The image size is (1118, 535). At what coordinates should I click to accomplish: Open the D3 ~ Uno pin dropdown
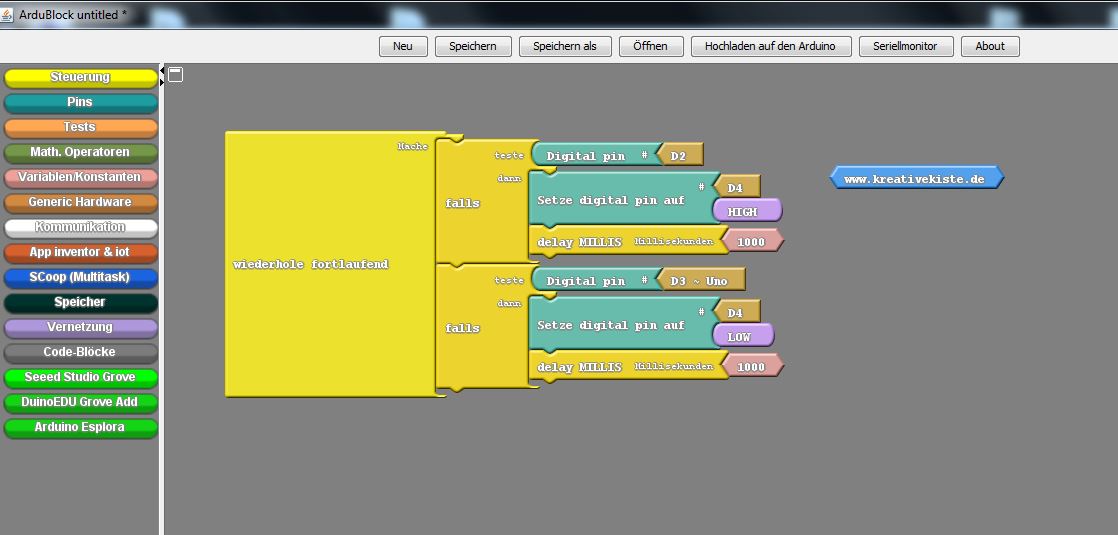[x=699, y=281]
